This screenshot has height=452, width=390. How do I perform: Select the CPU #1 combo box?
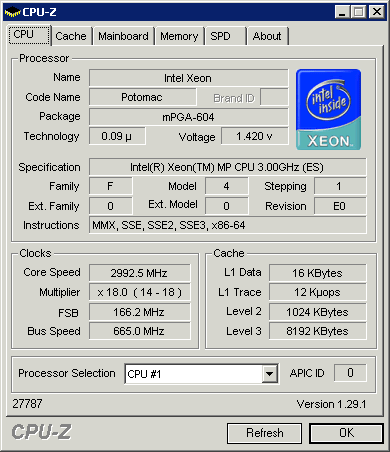(x=202, y=374)
